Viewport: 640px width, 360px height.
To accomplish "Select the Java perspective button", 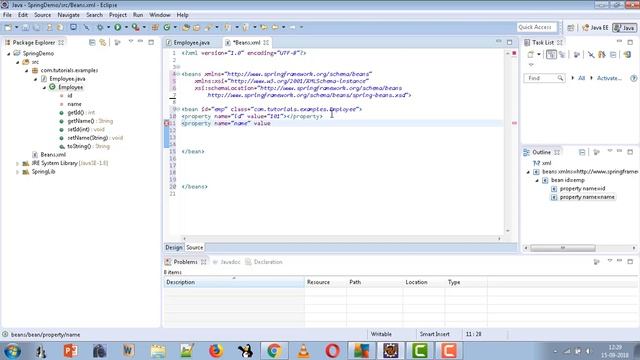I will pos(624,28).
